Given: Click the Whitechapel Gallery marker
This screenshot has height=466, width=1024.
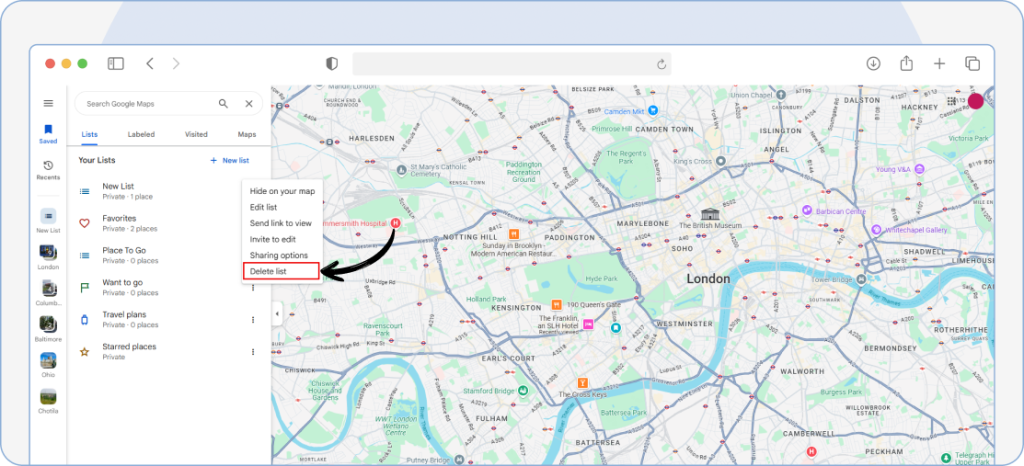Looking at the screenshot, I should click(x=876, y=230).
